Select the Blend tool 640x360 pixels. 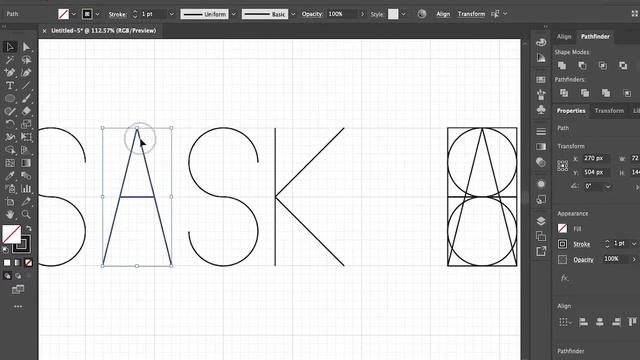(26, 176)
